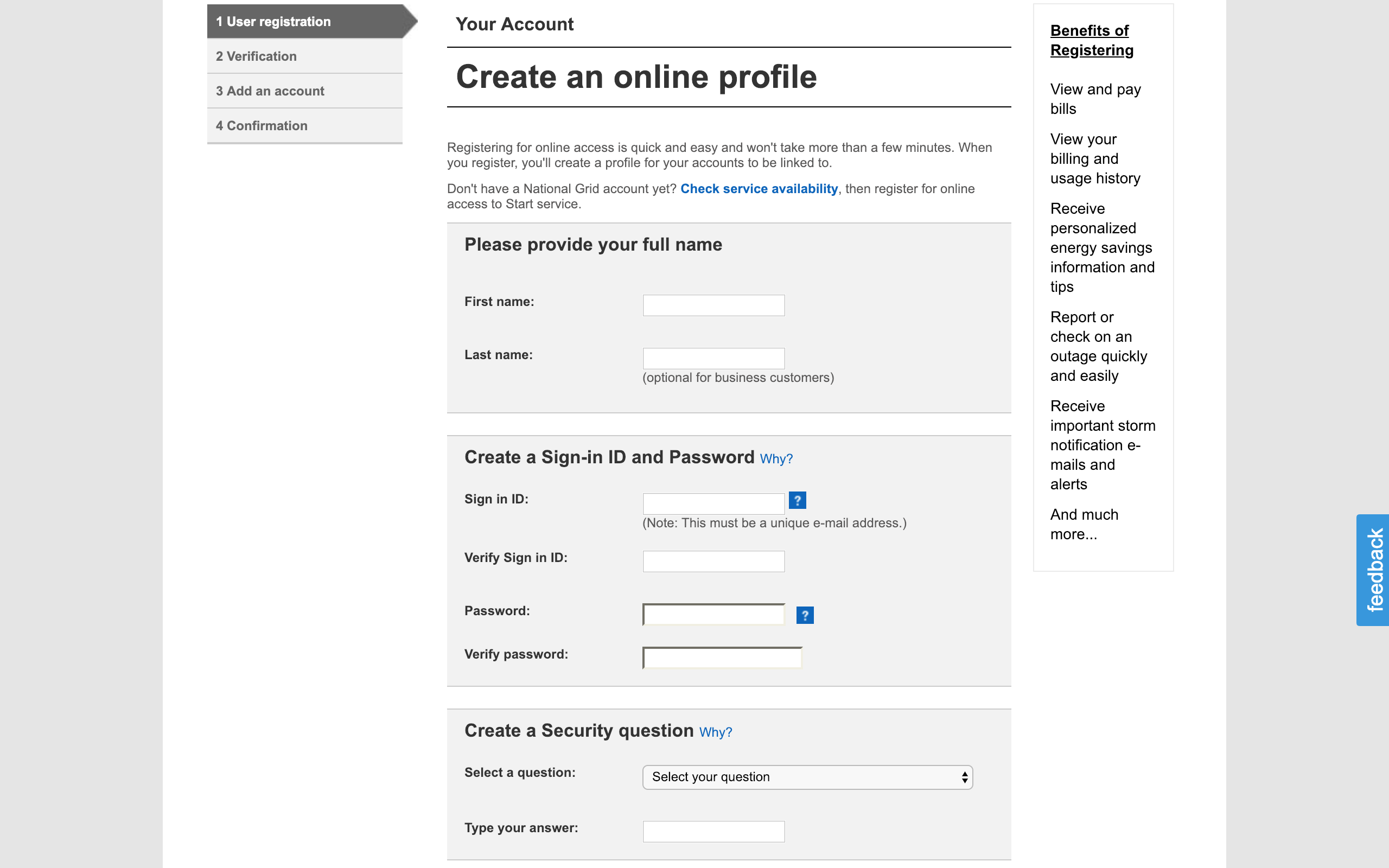This screenshot has width=1389, height=868.
Task: Open the Check service availability link
Action: click(x=759, y=189)
